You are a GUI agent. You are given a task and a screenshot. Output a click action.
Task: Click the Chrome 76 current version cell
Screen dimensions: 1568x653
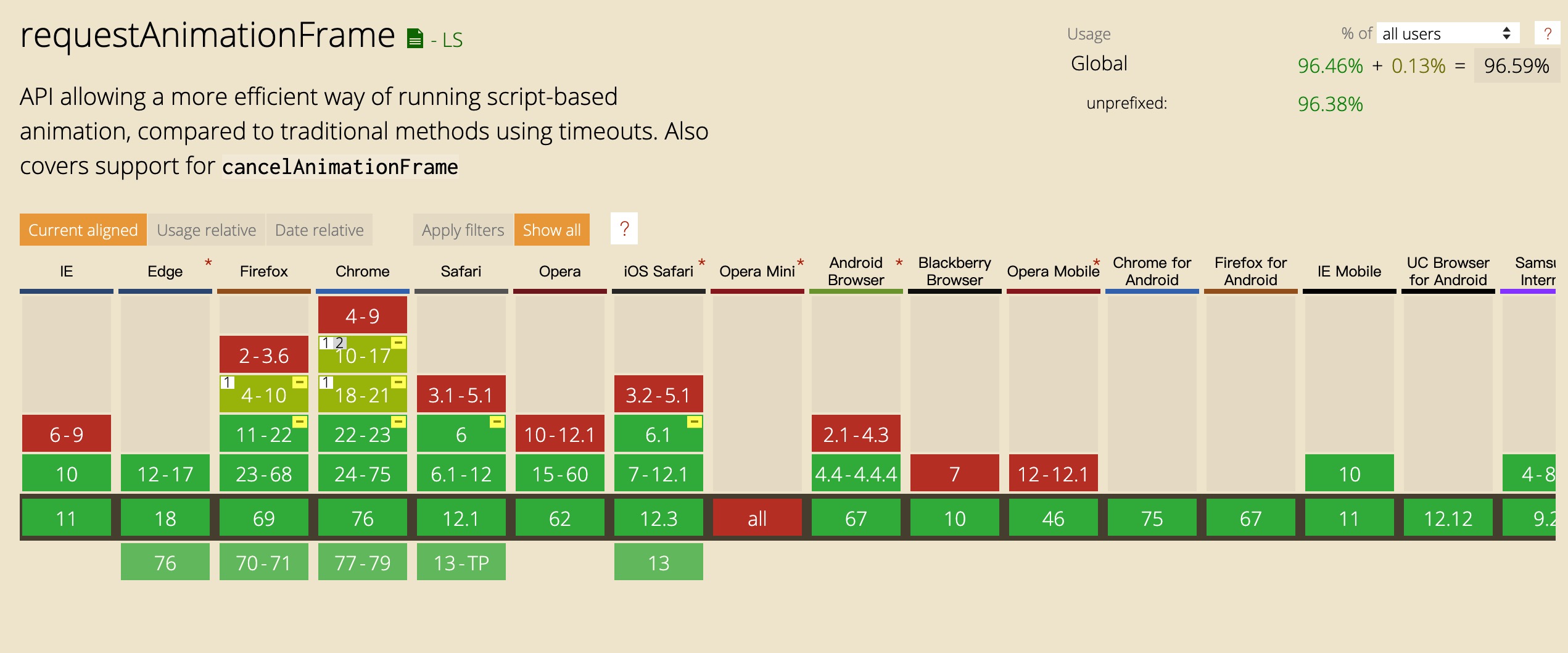362,518
